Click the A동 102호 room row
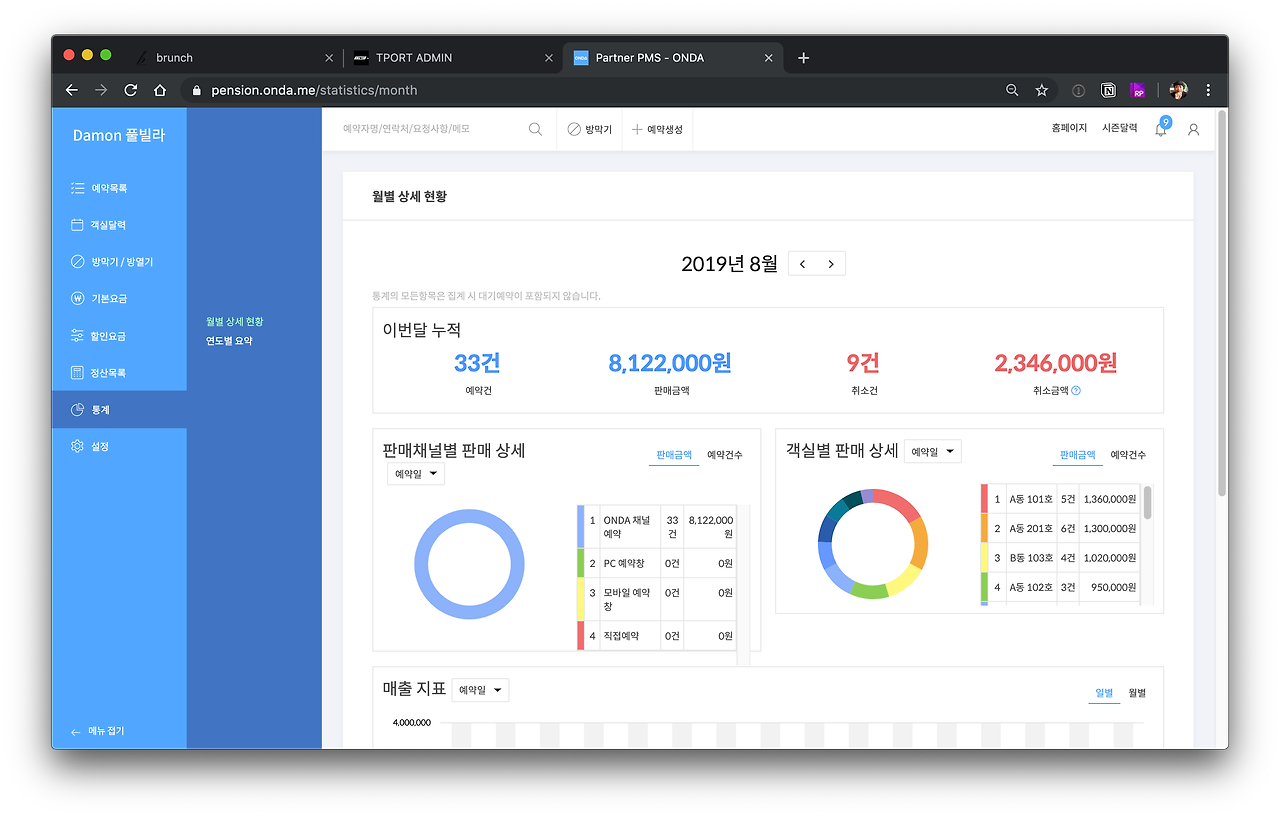The height and width of the screenshot is (817, 1280). (1061, 587)
